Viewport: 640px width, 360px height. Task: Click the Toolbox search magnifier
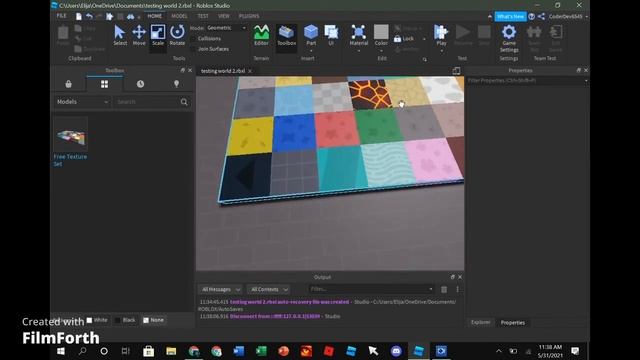[184, 102]
